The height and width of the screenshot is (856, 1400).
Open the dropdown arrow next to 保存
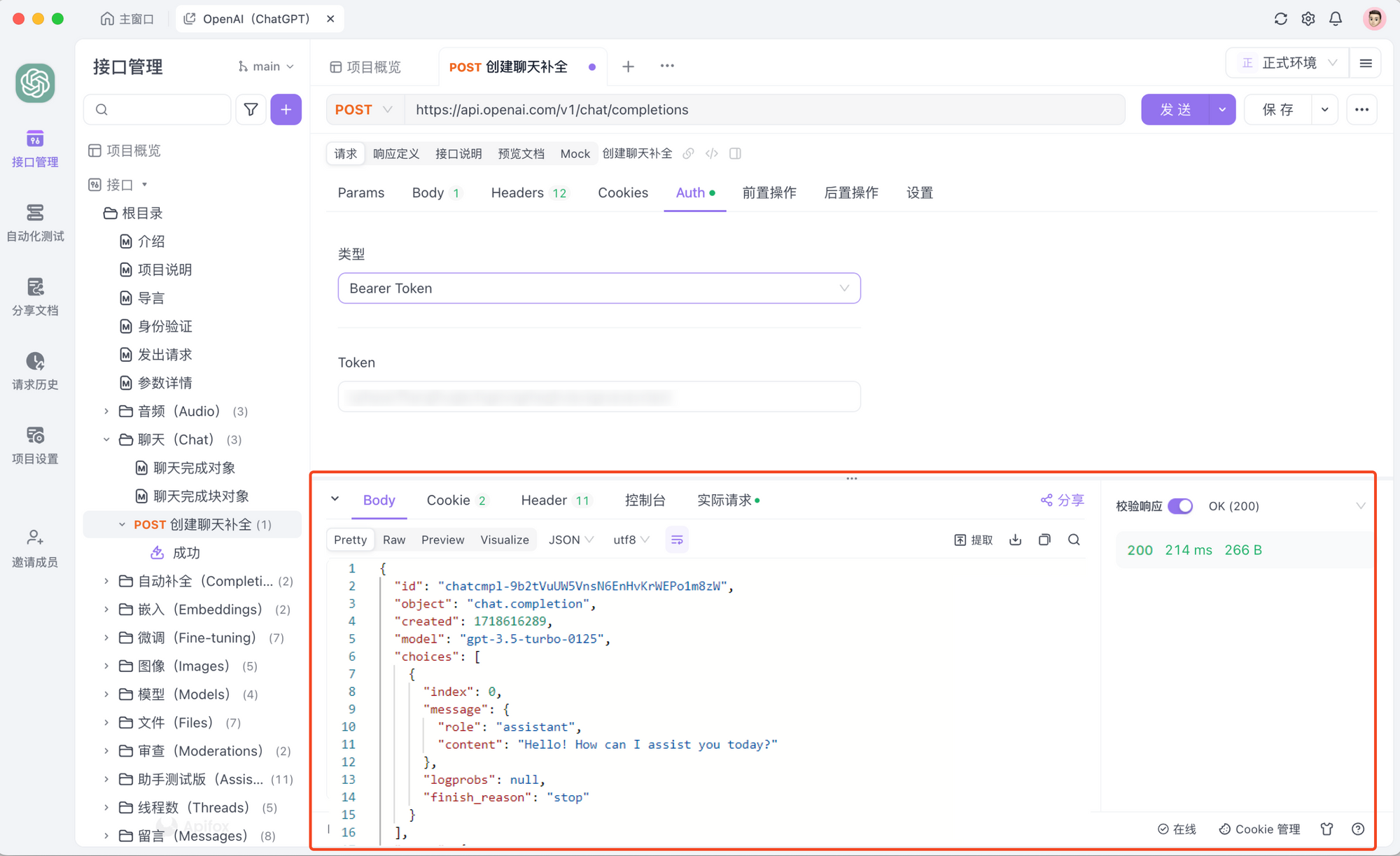(x=1324, y=109)
